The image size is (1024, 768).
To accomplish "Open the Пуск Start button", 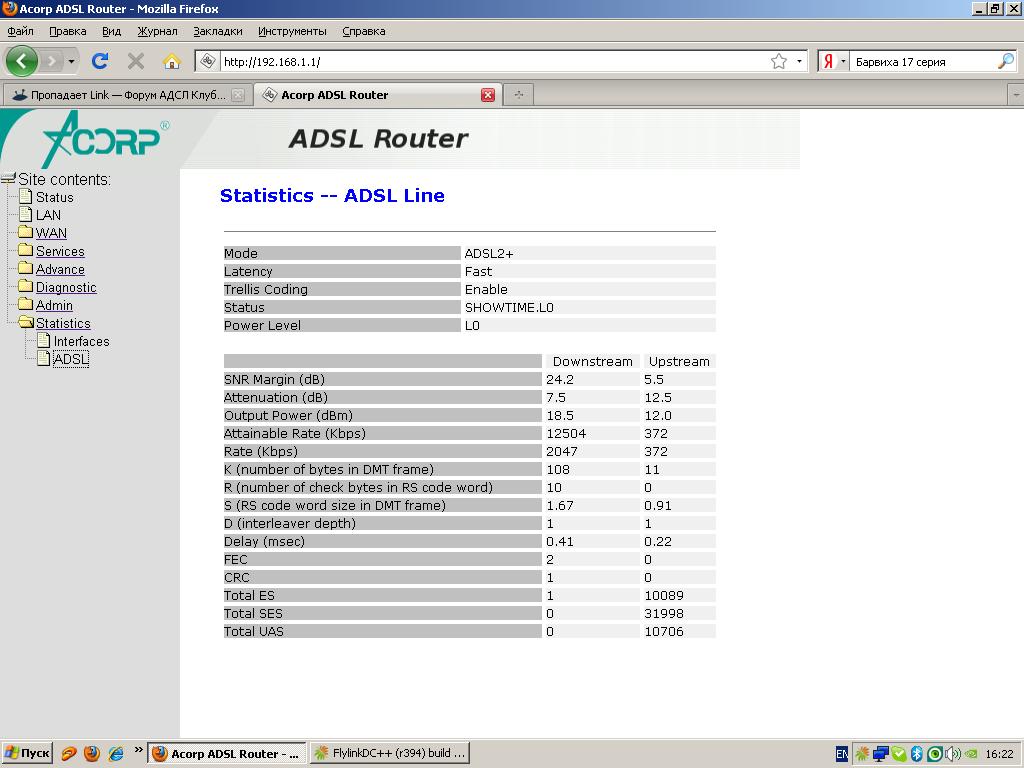I will coord(27,754).
